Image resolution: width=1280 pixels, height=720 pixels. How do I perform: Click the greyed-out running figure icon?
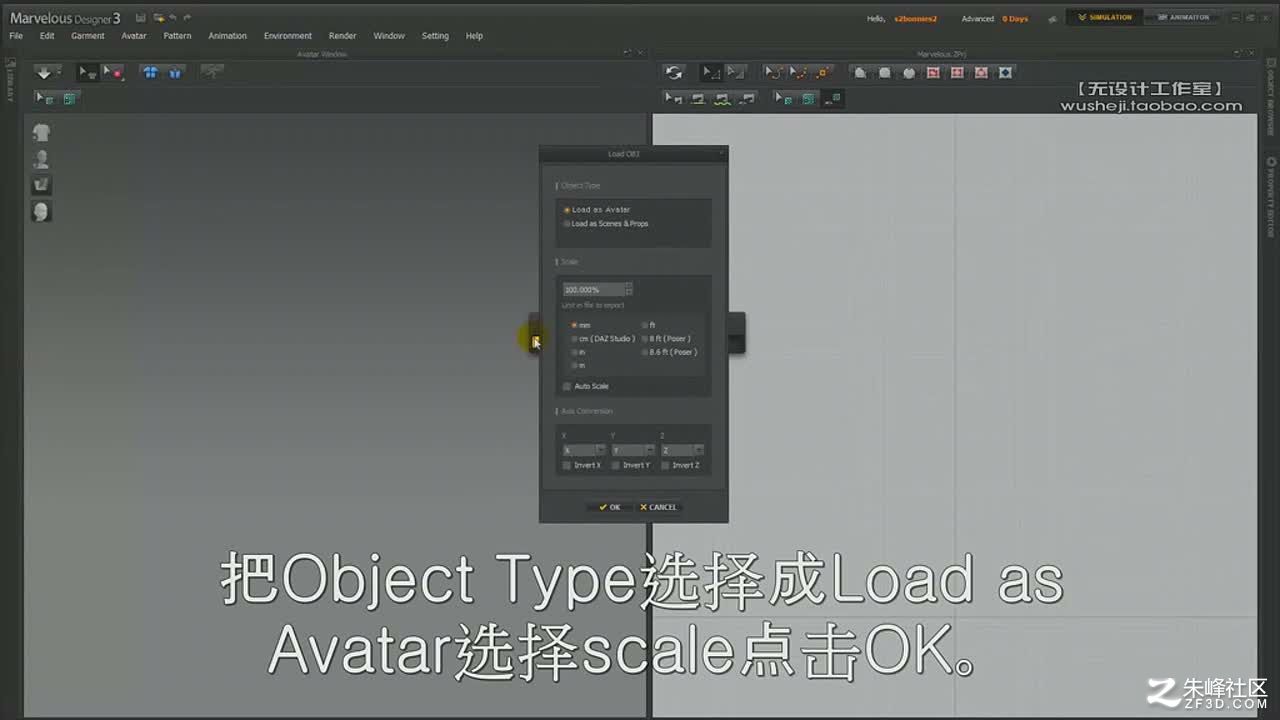pyautogui.click(x=211, y=72)
